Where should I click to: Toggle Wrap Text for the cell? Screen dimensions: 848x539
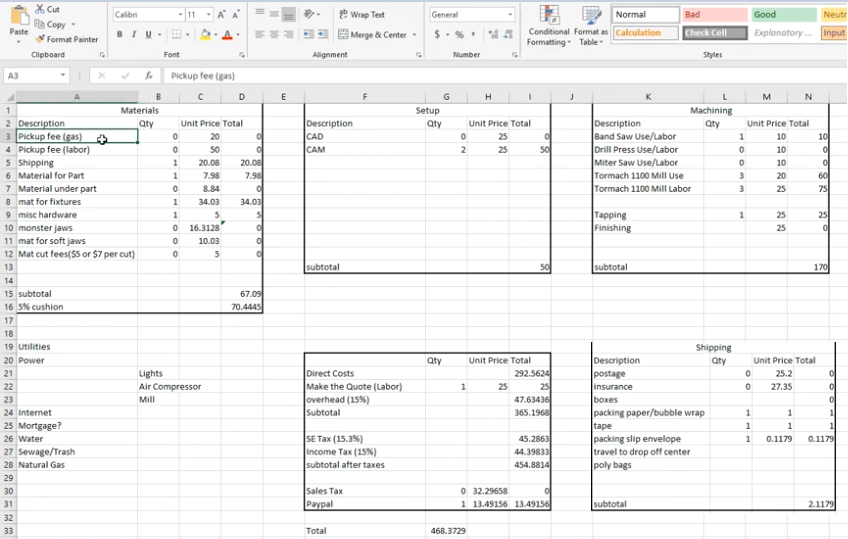(362, 15)
